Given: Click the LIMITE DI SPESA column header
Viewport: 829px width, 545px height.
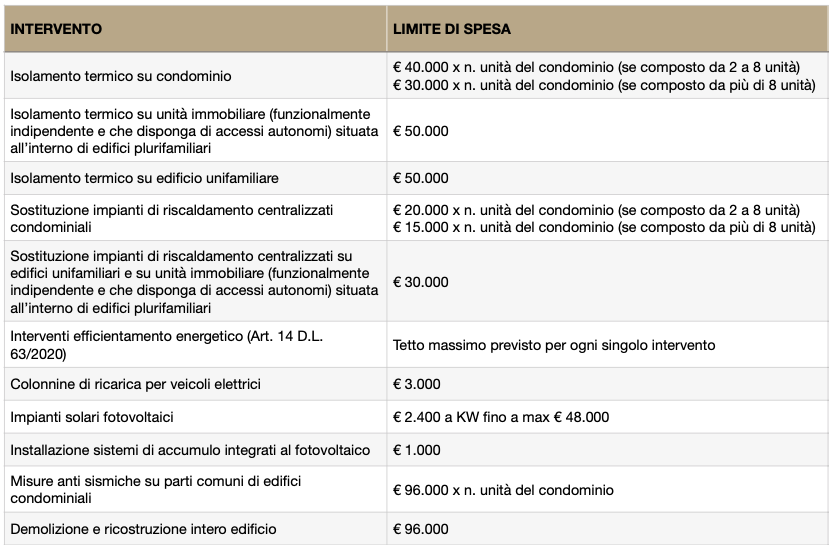Looking at the screenshot, I should pyautogui.click(x=452, y=29).
